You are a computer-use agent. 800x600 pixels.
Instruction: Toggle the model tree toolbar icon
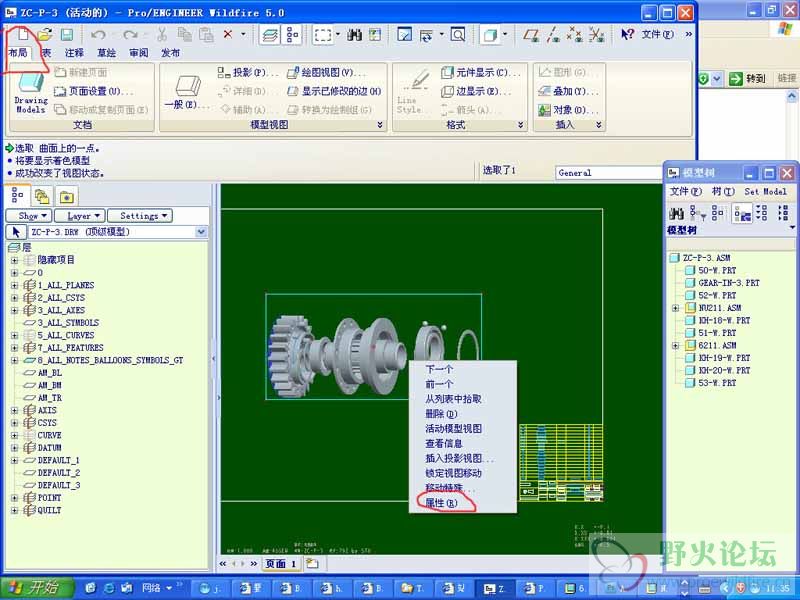pos(292,35)
